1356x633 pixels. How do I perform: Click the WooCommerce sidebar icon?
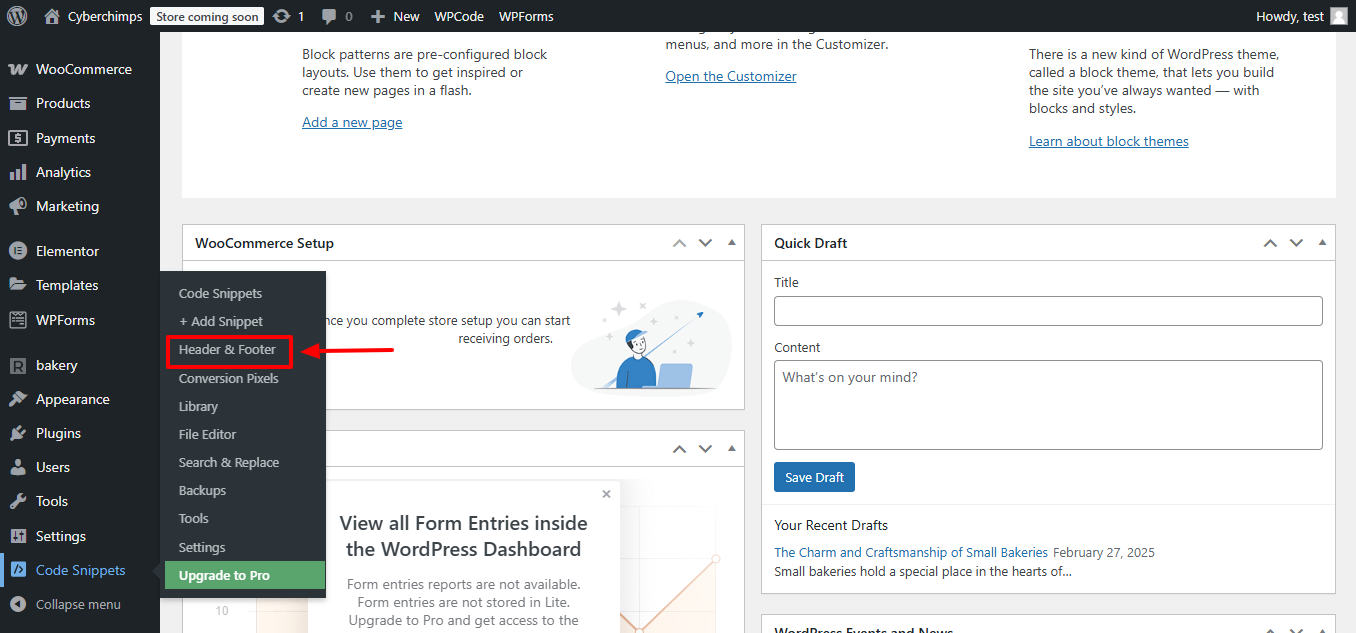coord(17,69)
